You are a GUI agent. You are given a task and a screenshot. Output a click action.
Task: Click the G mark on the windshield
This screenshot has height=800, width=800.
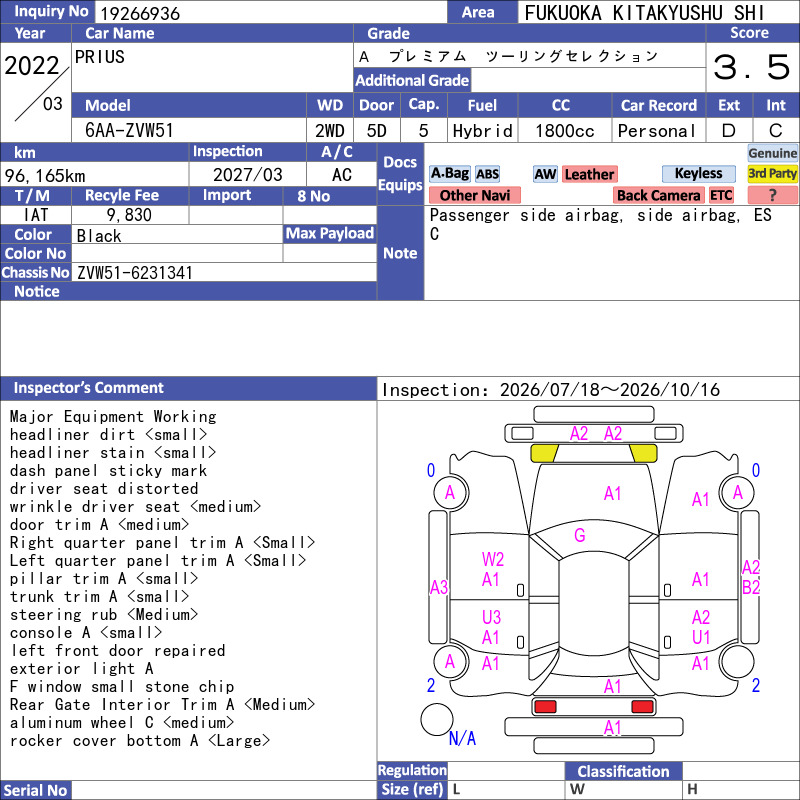(580, 535)
